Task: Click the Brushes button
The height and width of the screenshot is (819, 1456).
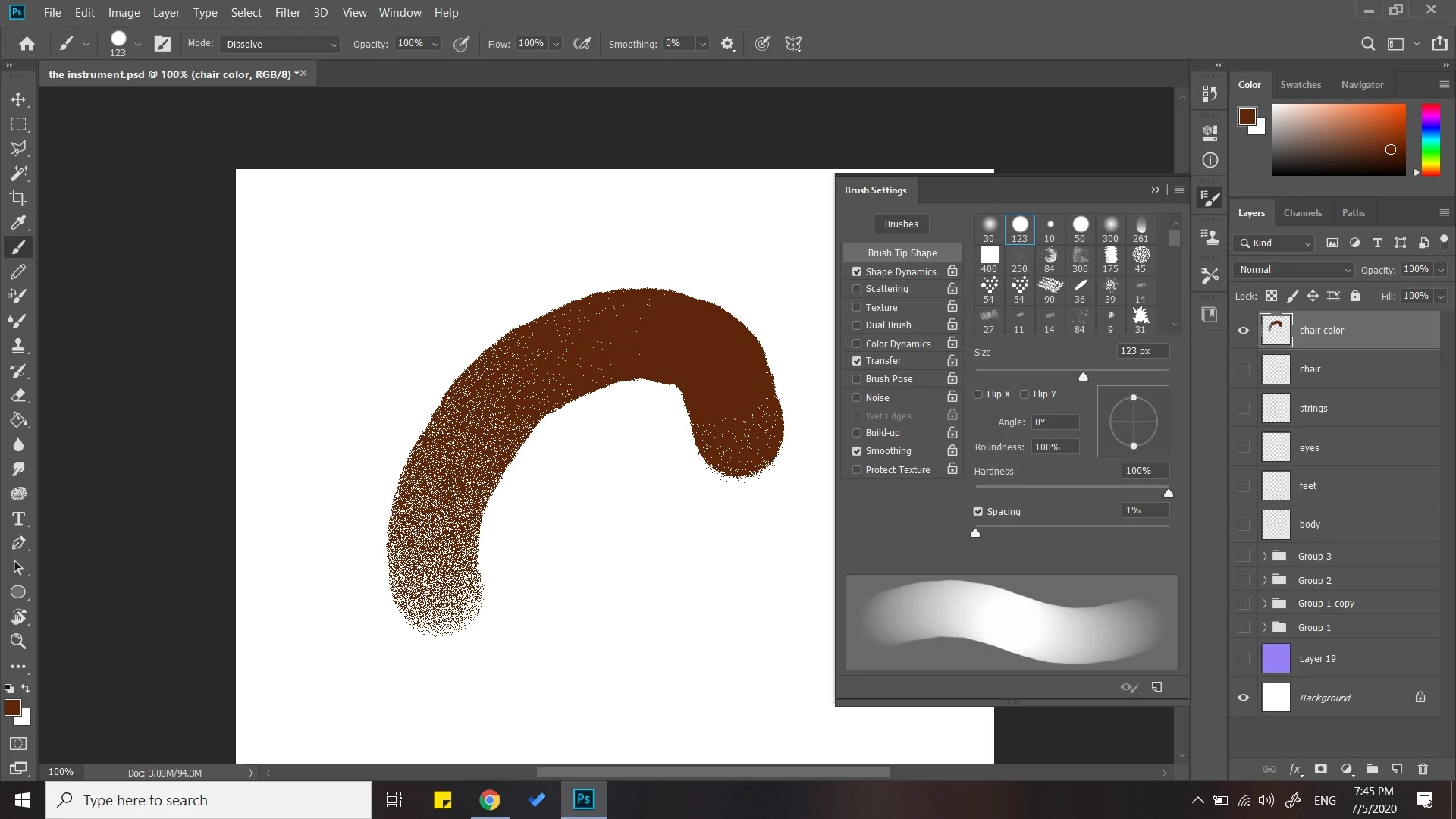Action: [901, 224]
